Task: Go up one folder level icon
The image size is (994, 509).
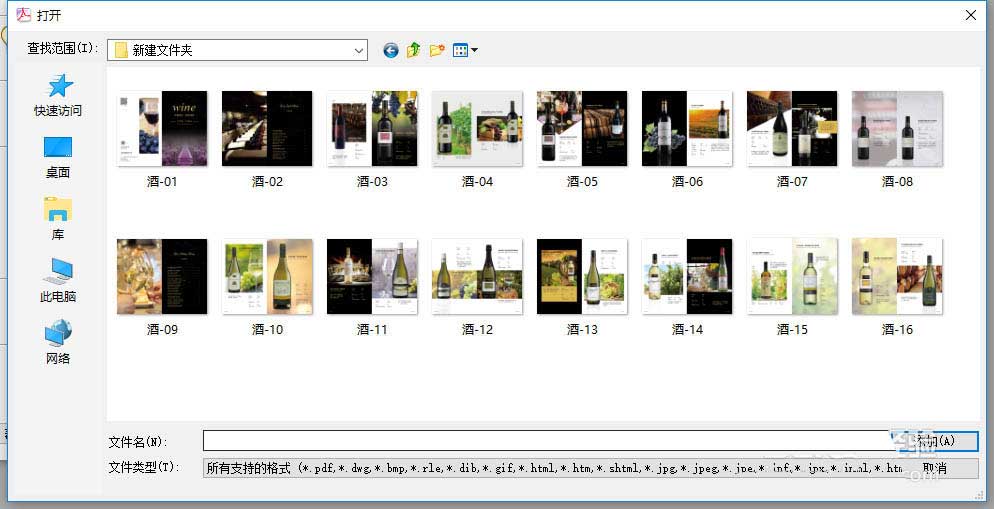Action: 413,50
